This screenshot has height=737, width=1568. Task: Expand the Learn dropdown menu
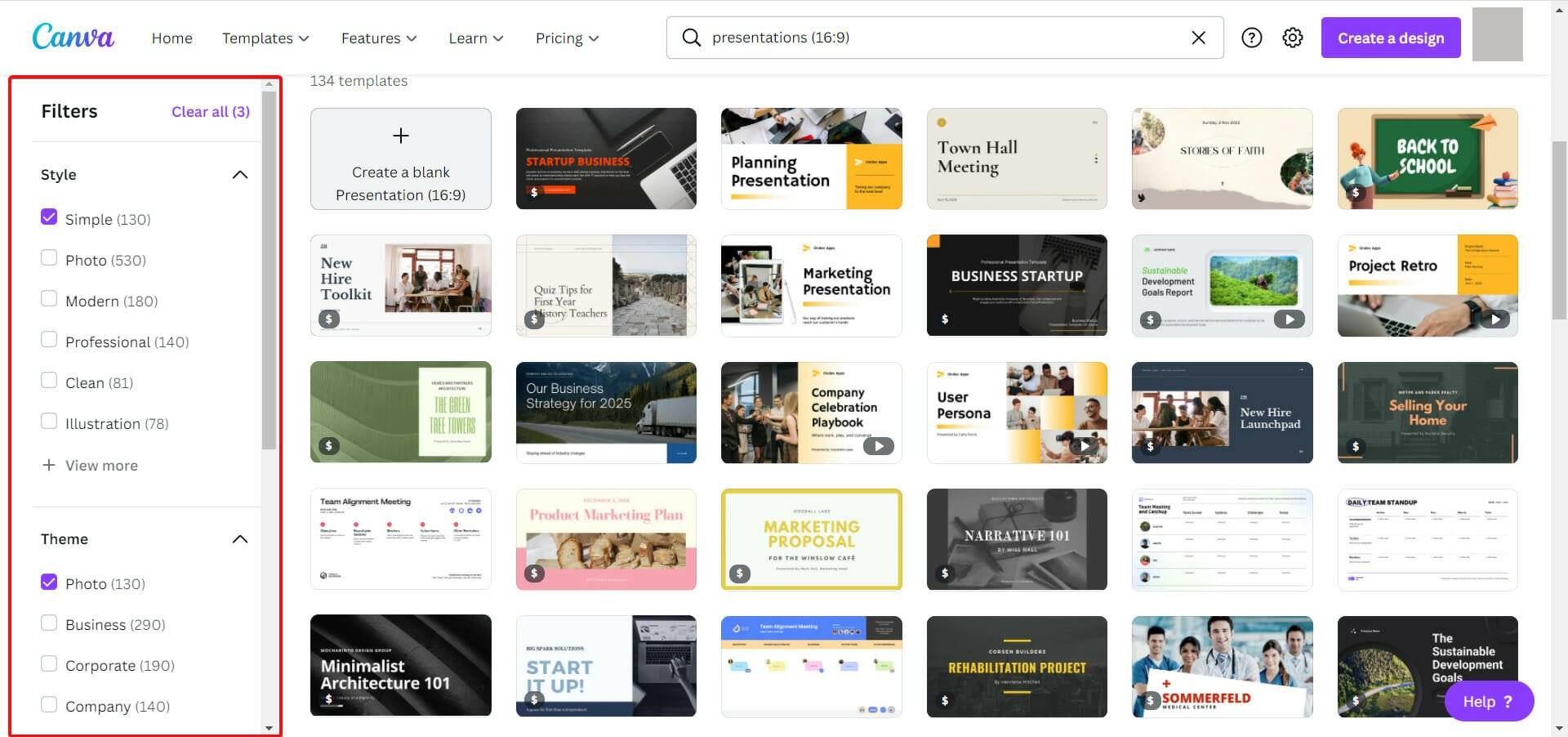click(x=476, y=38)
